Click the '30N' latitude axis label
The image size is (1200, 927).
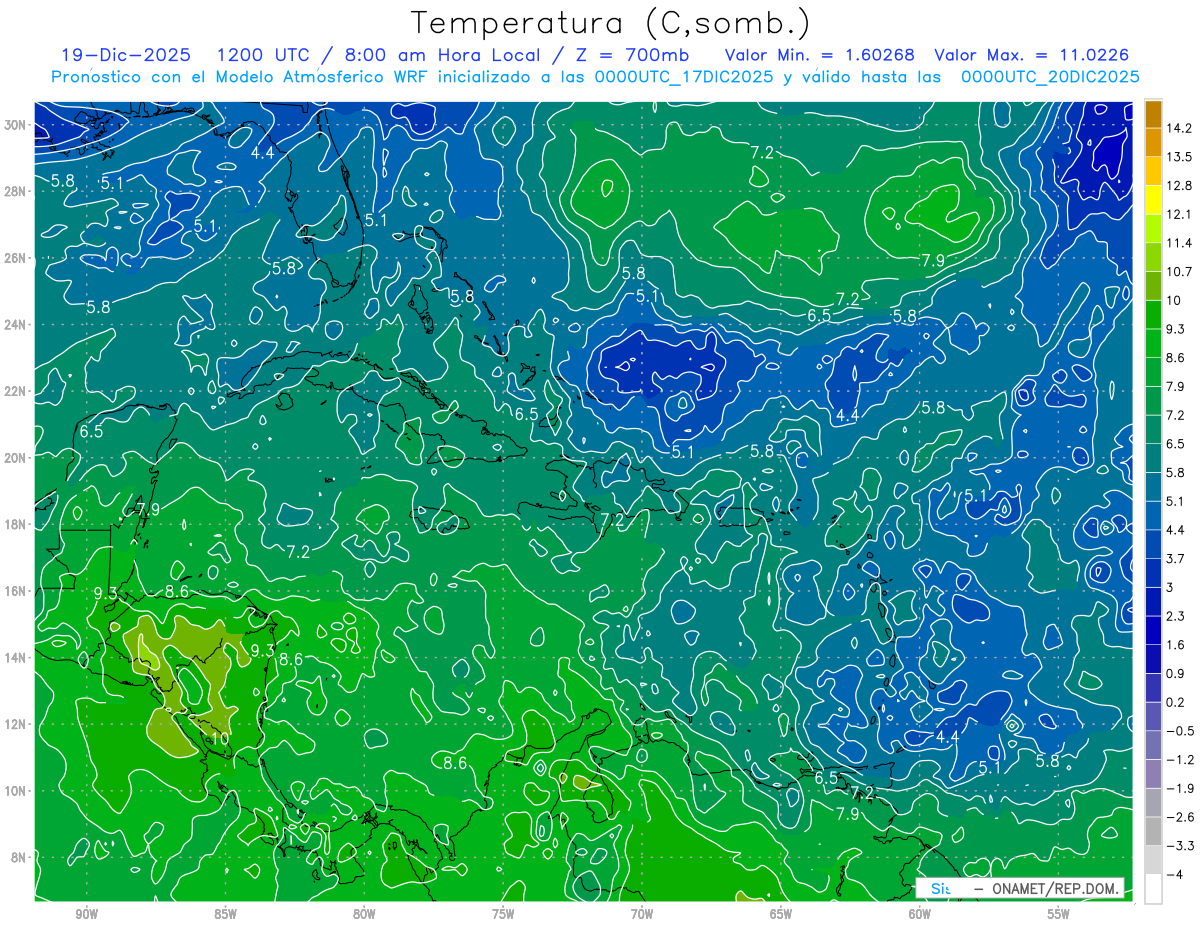[x=17, y=125]
